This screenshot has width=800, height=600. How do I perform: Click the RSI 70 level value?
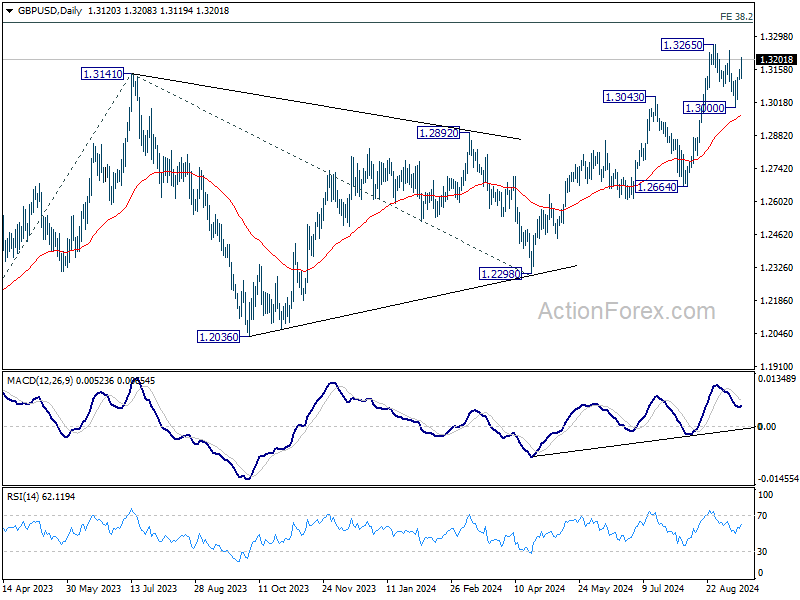(x=762, y=516)
